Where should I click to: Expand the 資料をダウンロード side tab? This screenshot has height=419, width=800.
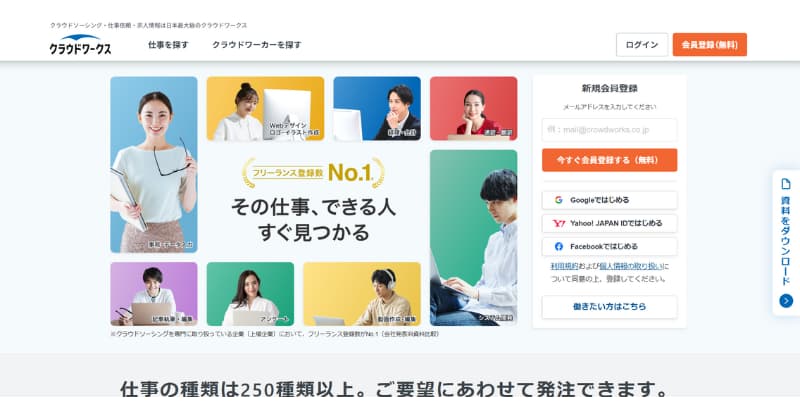coord(786,243)
